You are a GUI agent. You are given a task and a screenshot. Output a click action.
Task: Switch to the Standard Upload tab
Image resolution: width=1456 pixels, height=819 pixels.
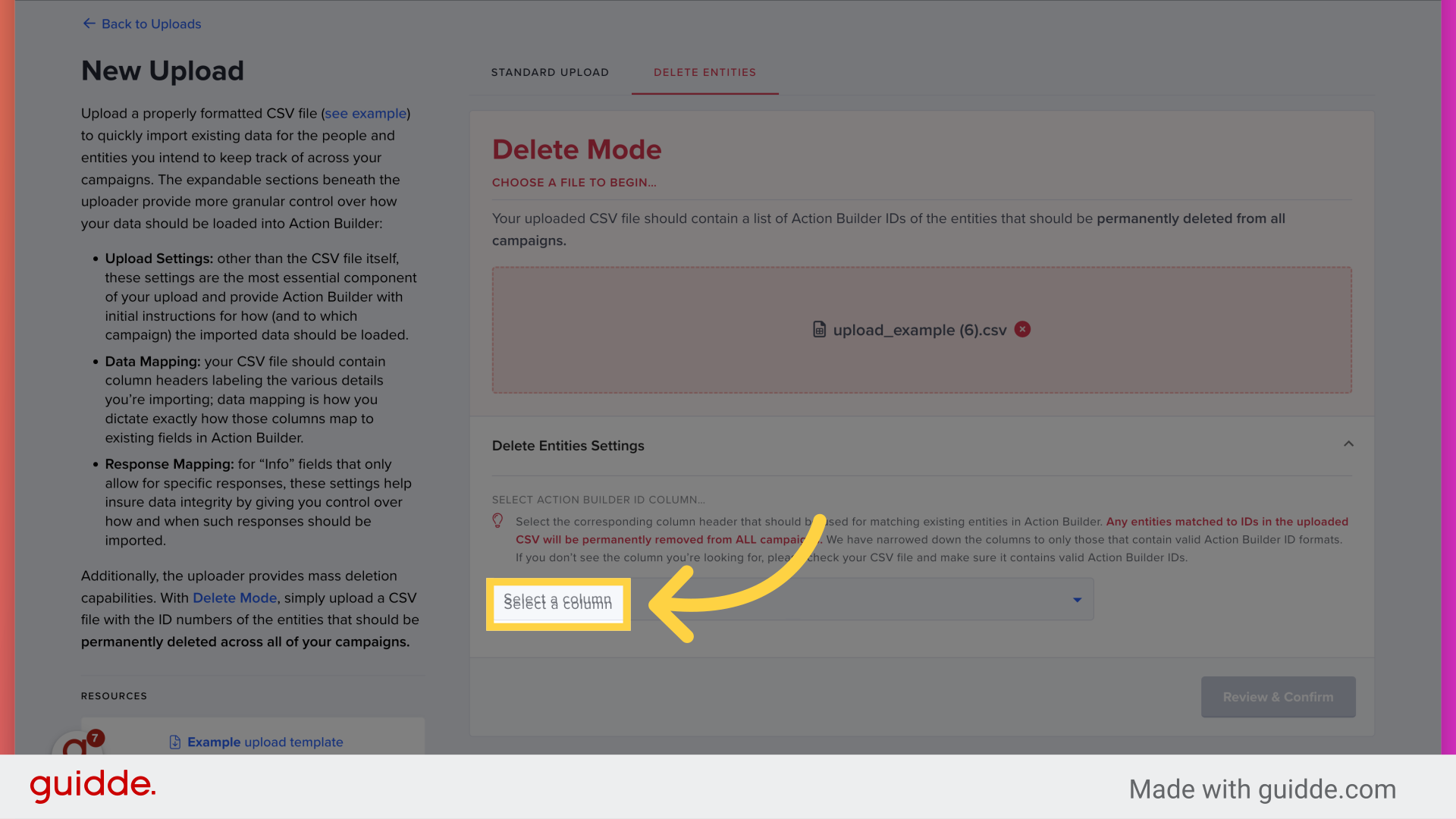click(550, 72)
